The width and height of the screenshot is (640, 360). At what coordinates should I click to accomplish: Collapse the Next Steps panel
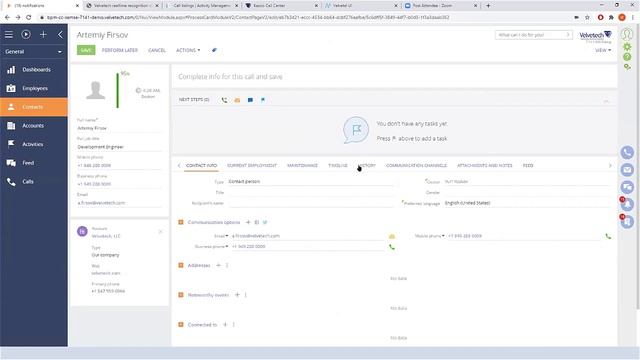[x=607, y=100]
